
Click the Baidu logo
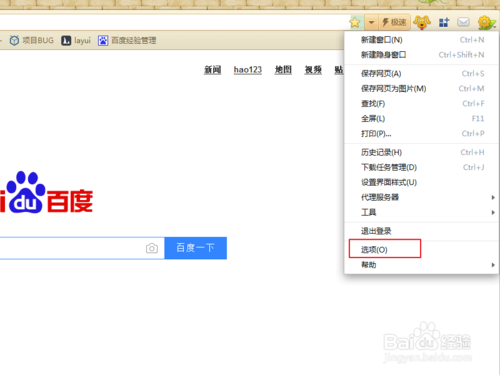[x=46, y=192]
